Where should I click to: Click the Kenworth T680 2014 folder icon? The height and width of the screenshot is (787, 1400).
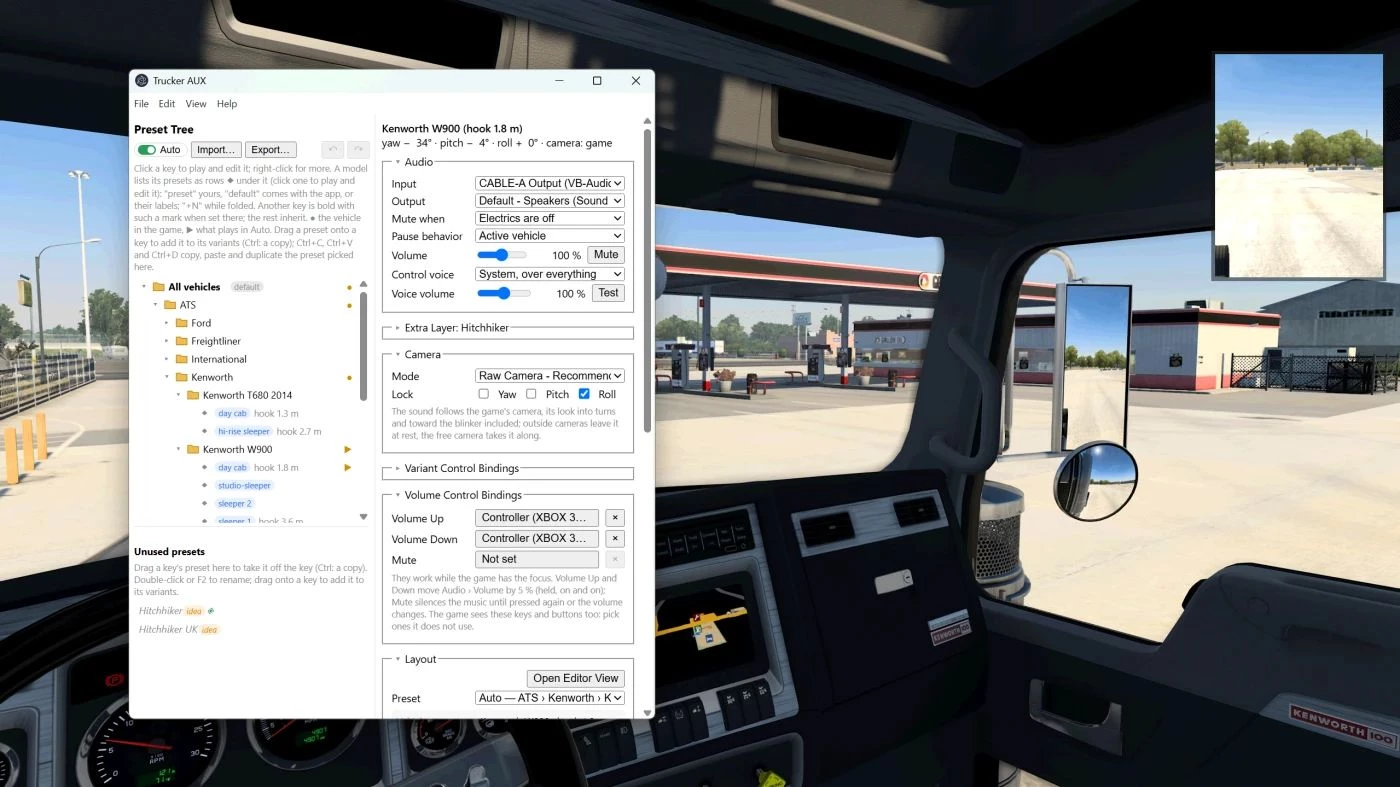pyautogui.click(x=194, y=395)
